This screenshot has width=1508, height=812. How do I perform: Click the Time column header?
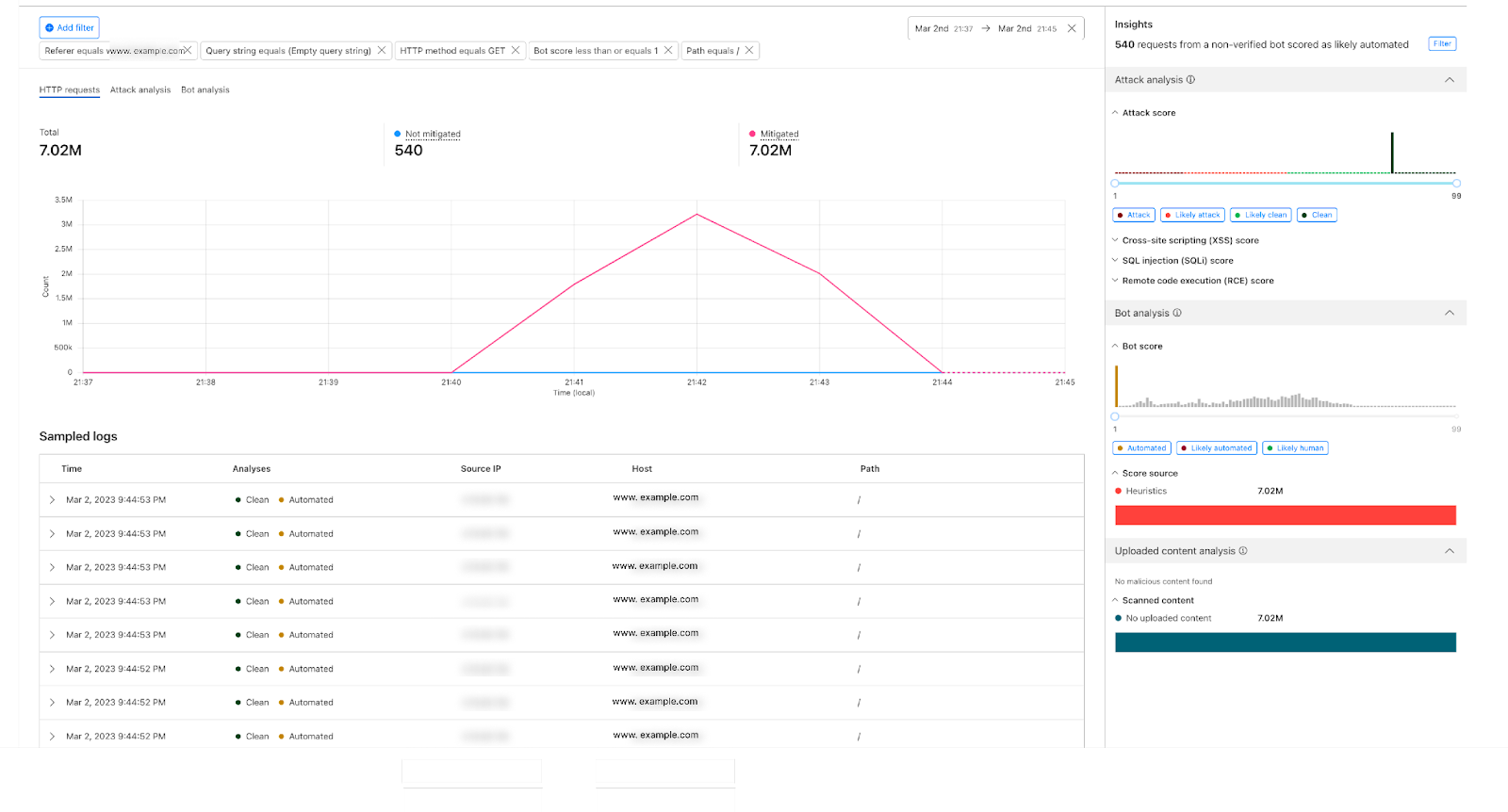72,469
